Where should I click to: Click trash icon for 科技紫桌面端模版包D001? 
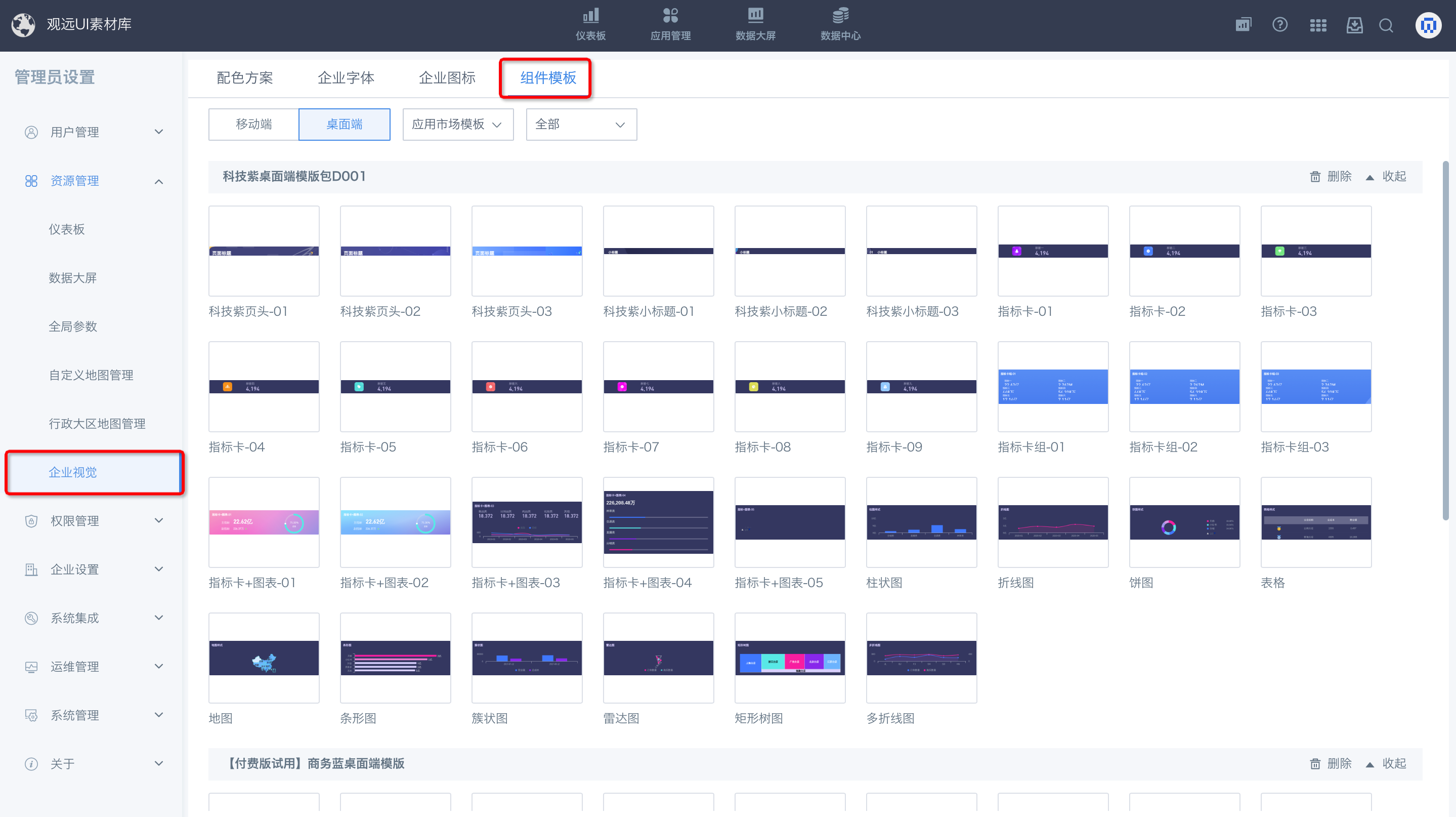coord(1315,177)
